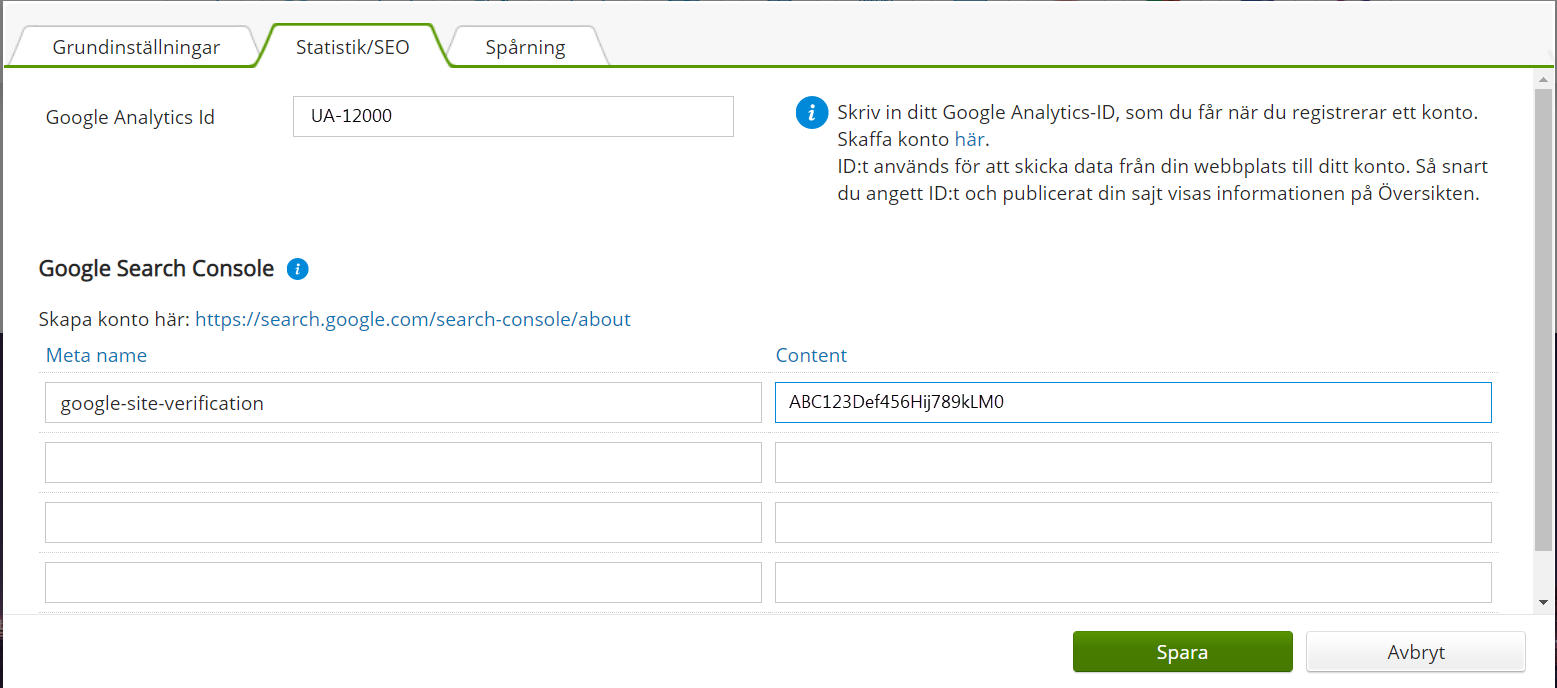This screenshot has width=1557, height=688.
Task: Click the info icon next to Analytics help text
Action: tap(811, 113)
